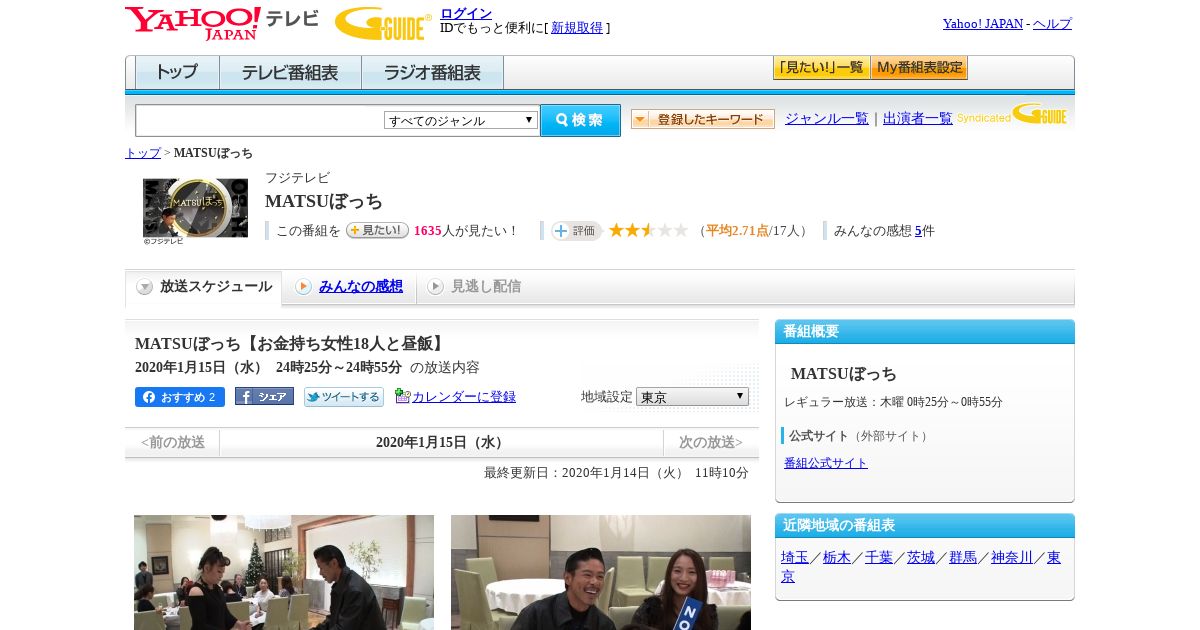Open the Yahoo! JAPAN link
This screenshot has width=1200, height=630.
pos(983,24)
